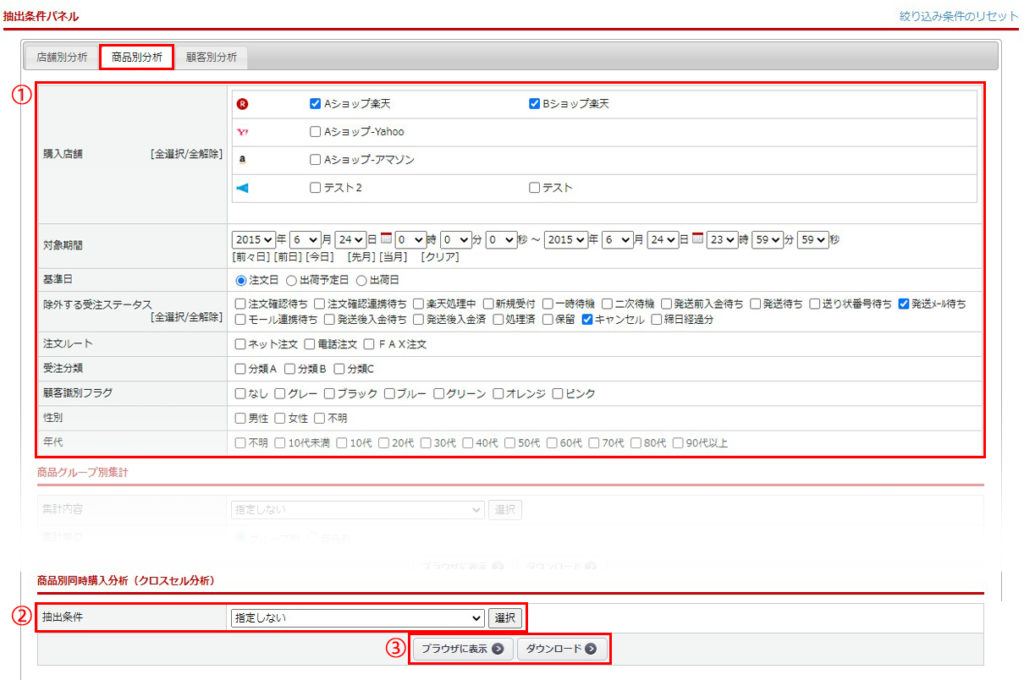Image resolution: width=1024 pixels, height=680 pixels.
Task: Click the Rakuten store logo icon
Action: [242, 104]
